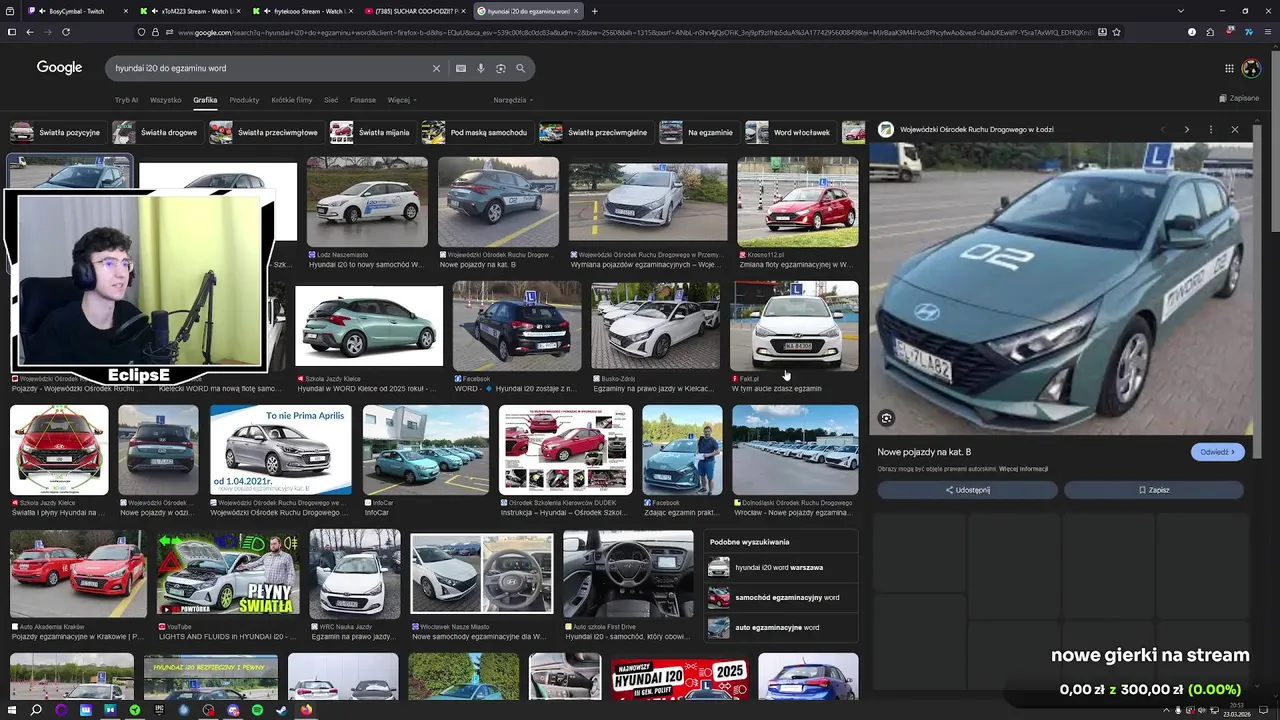This screenshot has height=720, width=1280.
Task: Open list of all browser tabs
Action: click(x=1180, y=11)
